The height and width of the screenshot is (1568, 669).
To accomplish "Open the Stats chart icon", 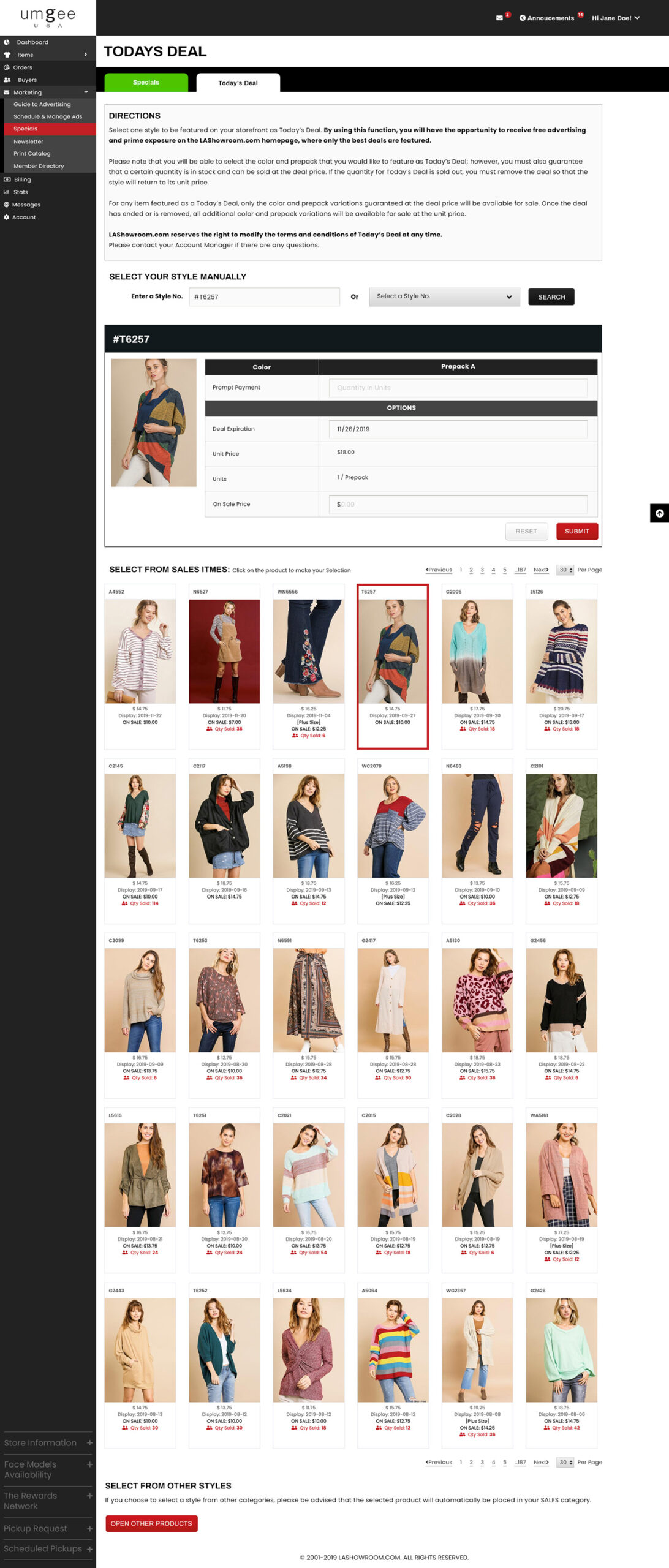I will tap(7, 192).
